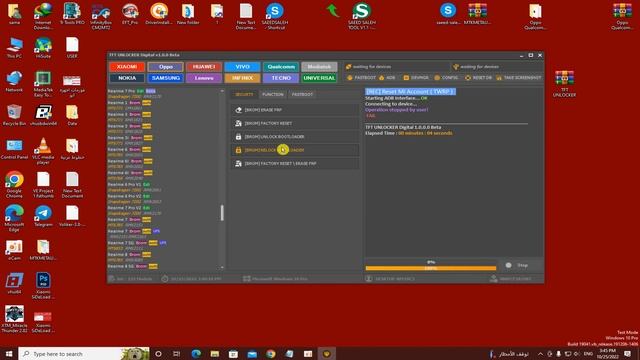This screenshot has height=360, width=640.
Task: Select the SAMSUNG brand button
Action: [165, 78]
